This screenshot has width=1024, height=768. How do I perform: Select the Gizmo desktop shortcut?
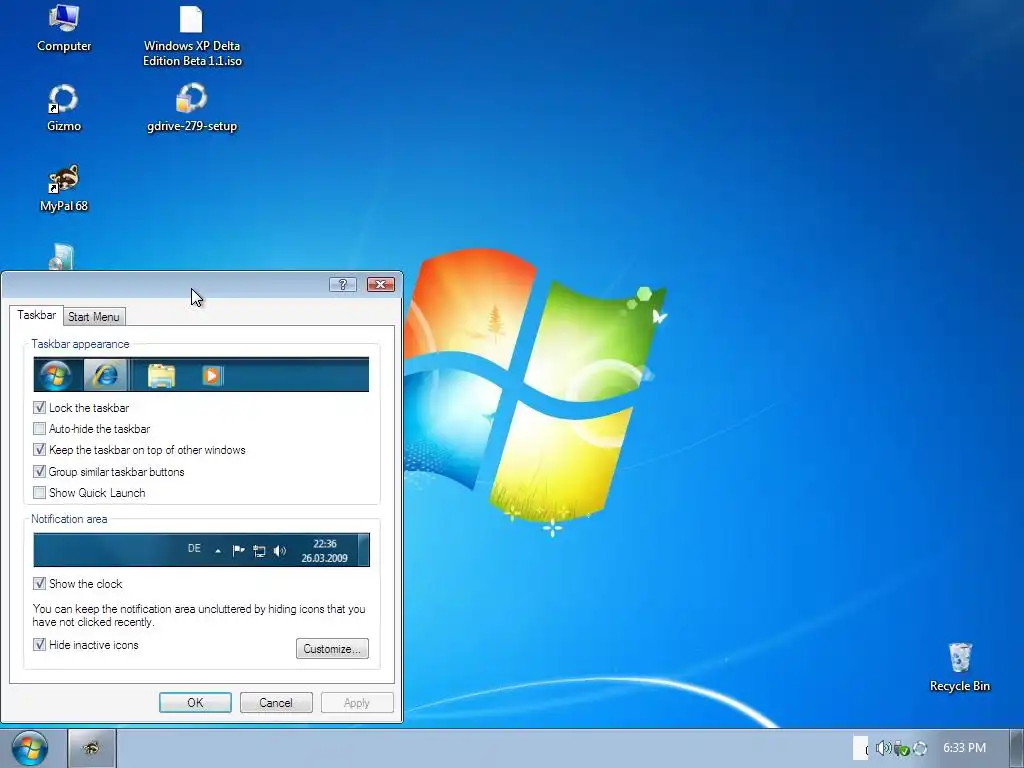click(x=63, y=108)
